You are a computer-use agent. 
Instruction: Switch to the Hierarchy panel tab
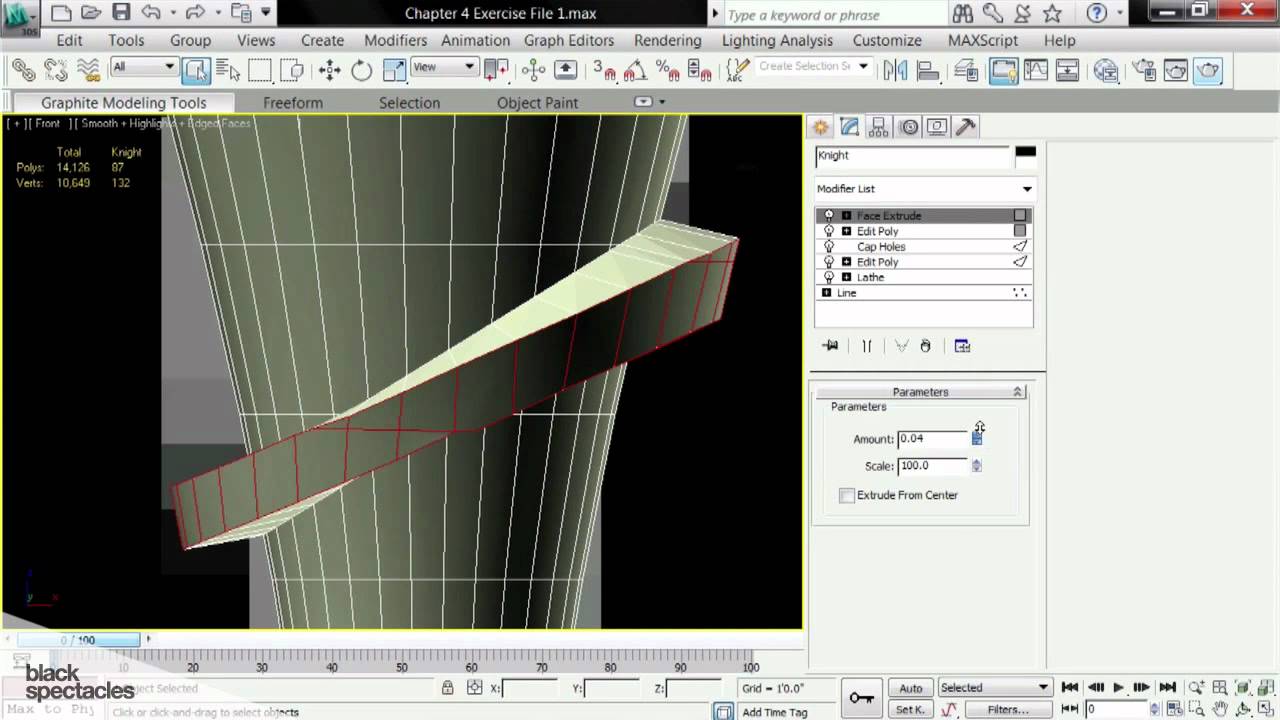[879, 127]
